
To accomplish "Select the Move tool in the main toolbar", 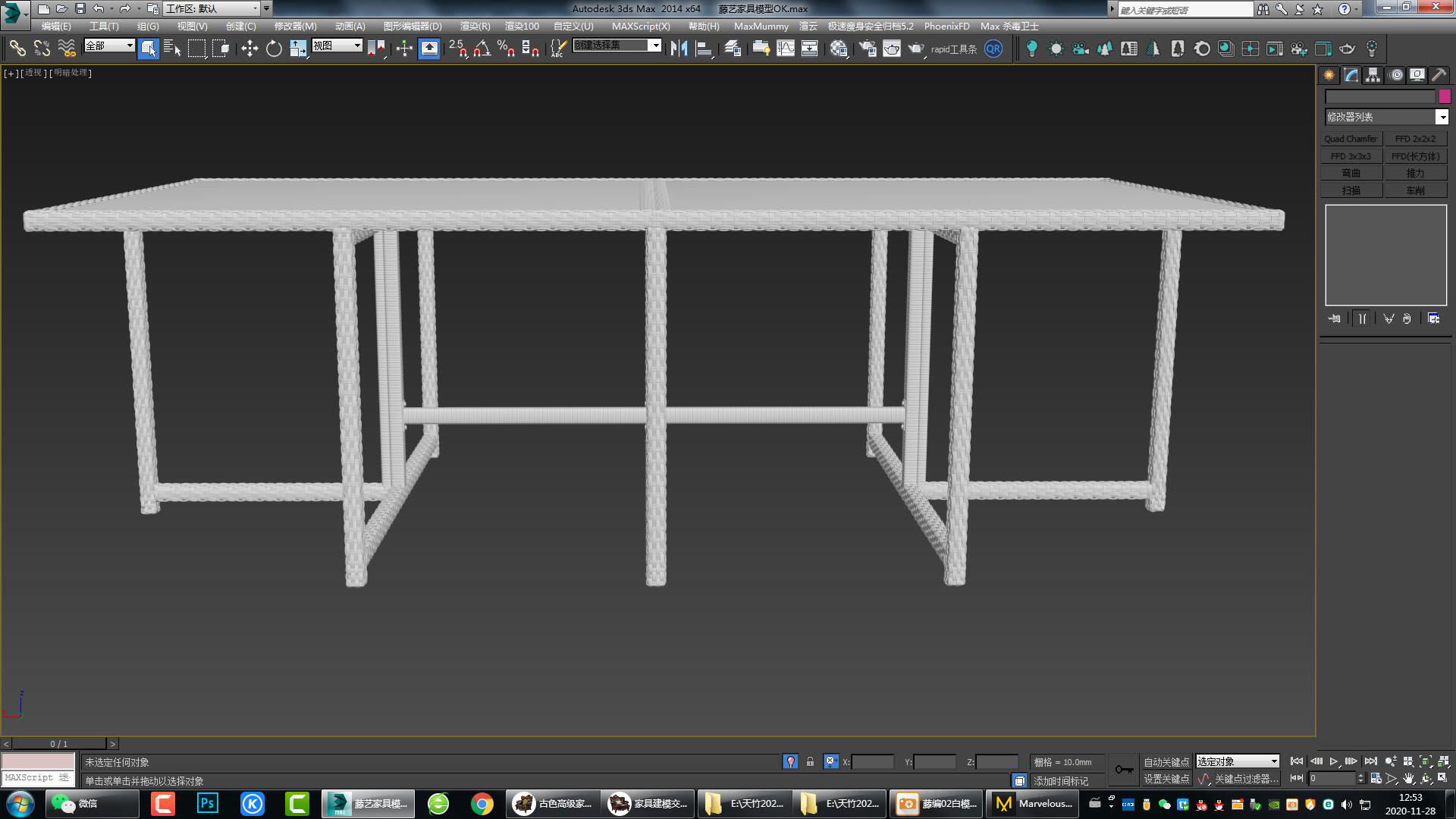I will tap(252, 48).
